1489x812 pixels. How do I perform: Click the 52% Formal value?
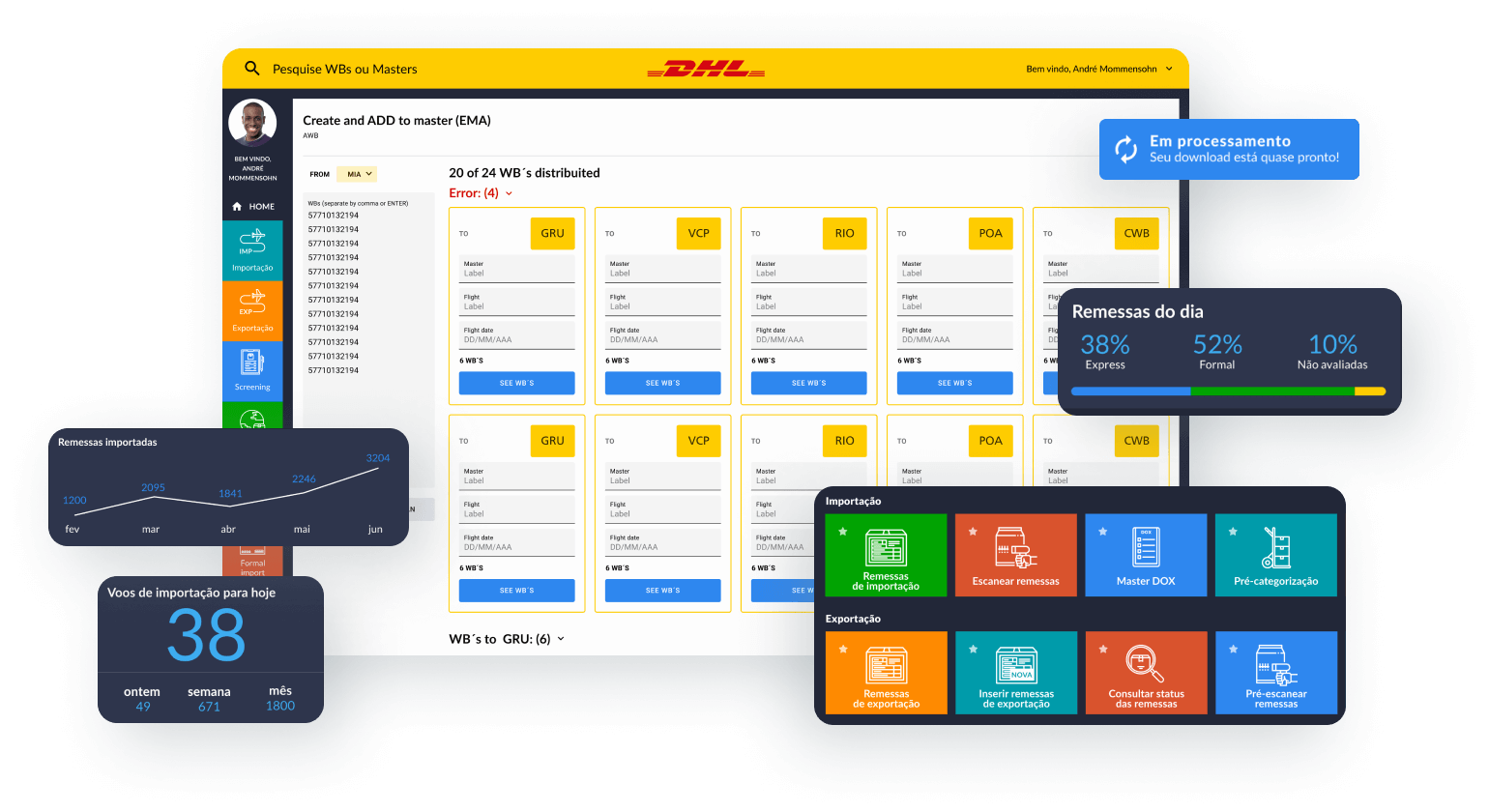coord(1217,345)
